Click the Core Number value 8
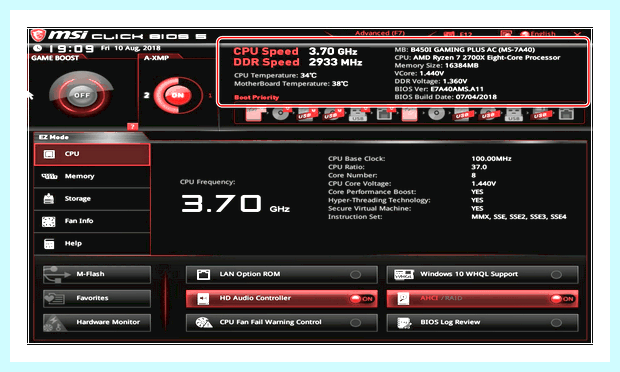Viewport: 620px width, 372px height. (474, 175)
